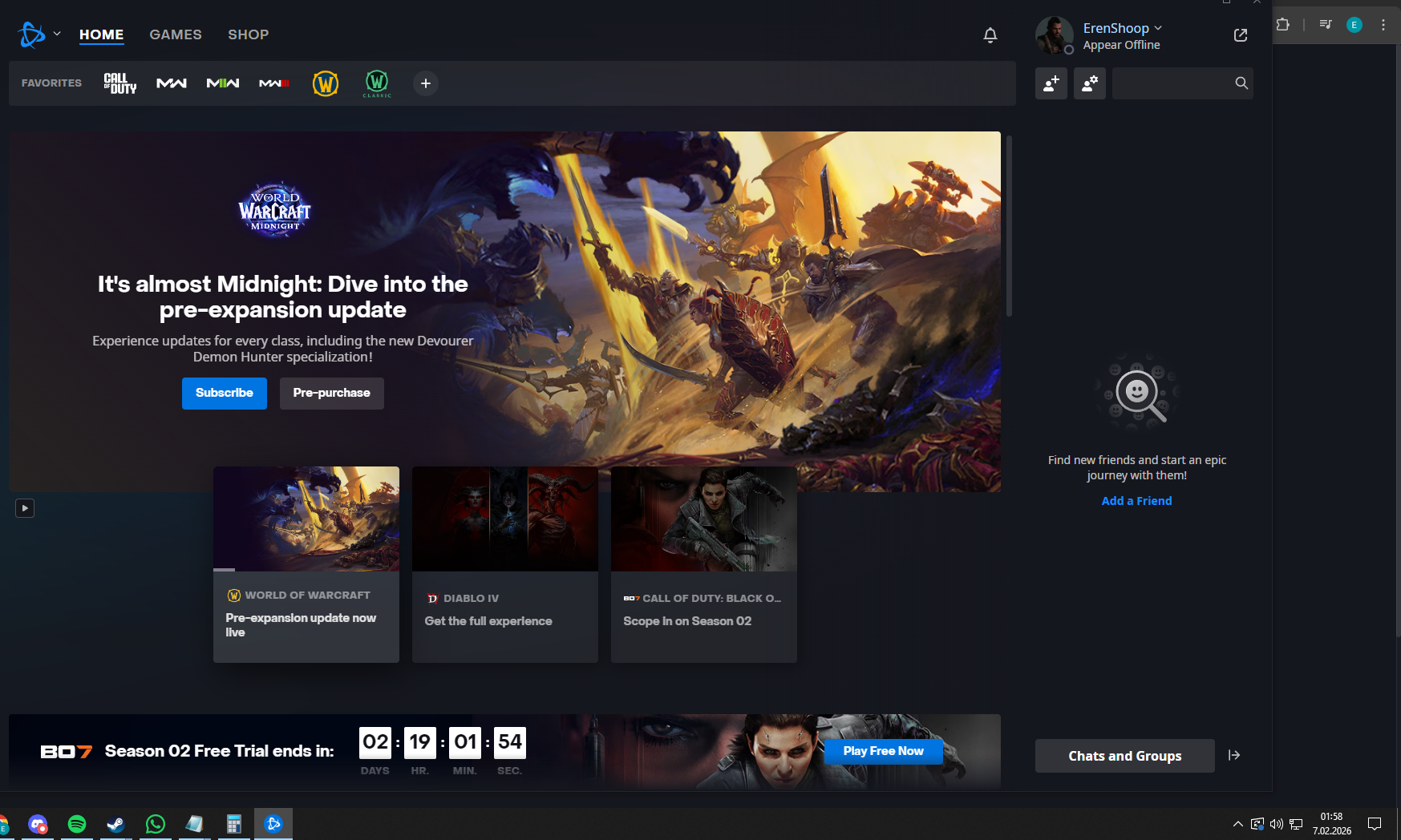Viewport: 1401px width, 840px height.
Task: Click the browser profile E avatar
Action: pyautogui.click(x=1354, y=25)
